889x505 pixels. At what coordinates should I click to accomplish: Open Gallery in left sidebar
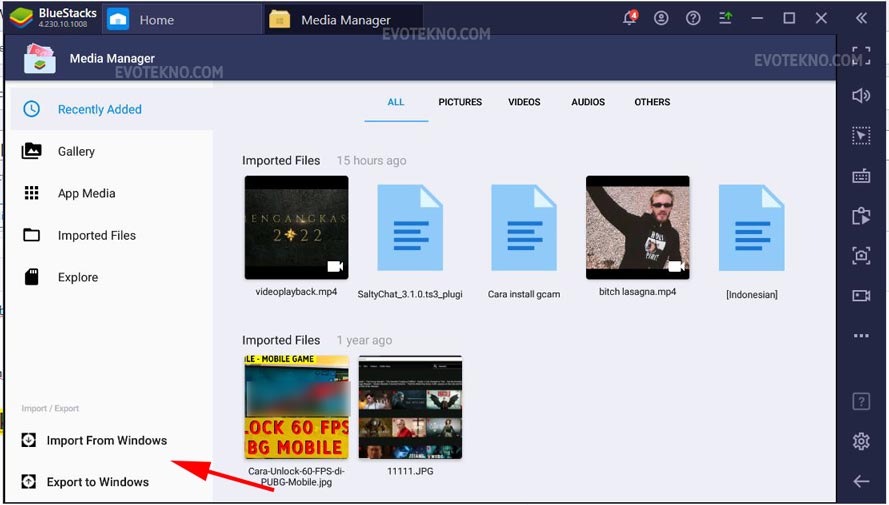[x=76, y=151]
